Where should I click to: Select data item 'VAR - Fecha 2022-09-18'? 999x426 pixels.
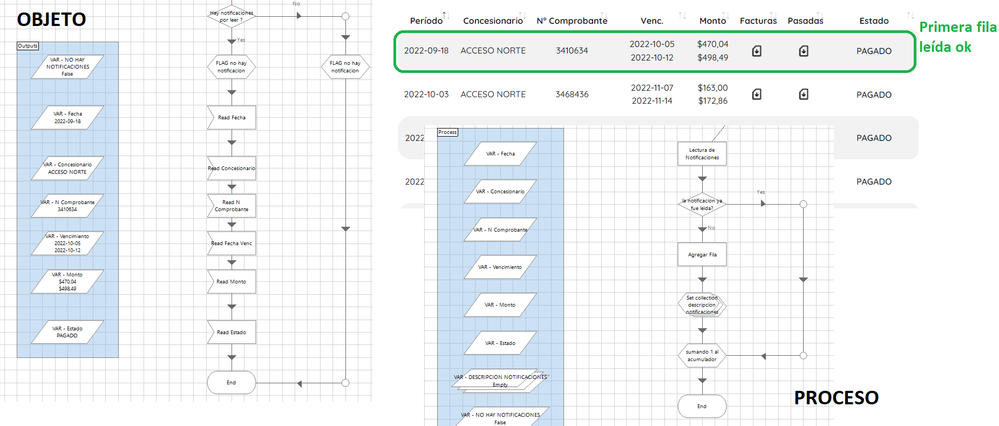(68, 117)
